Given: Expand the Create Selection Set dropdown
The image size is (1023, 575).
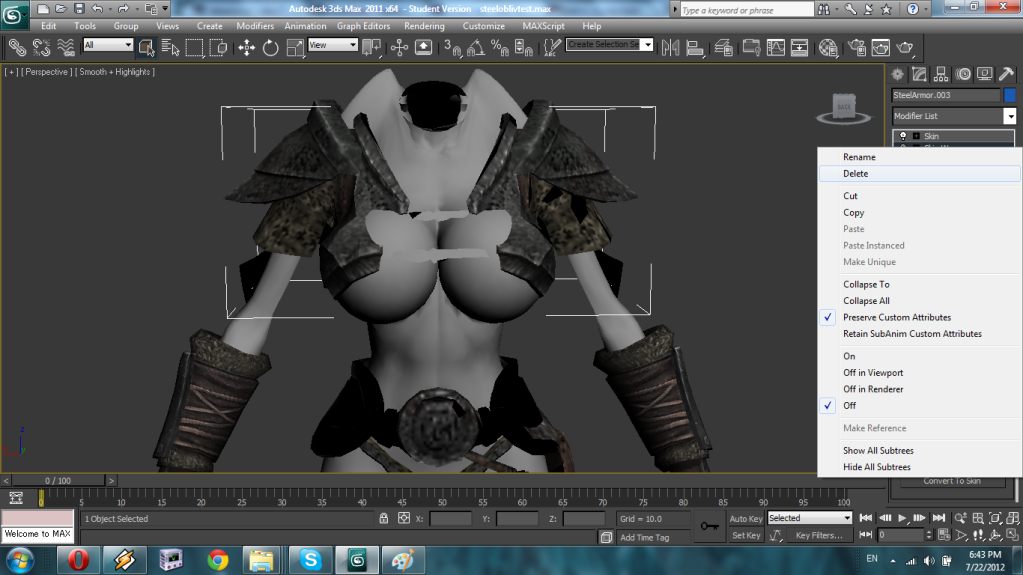Looking at the screenshot, I should 647,44.
